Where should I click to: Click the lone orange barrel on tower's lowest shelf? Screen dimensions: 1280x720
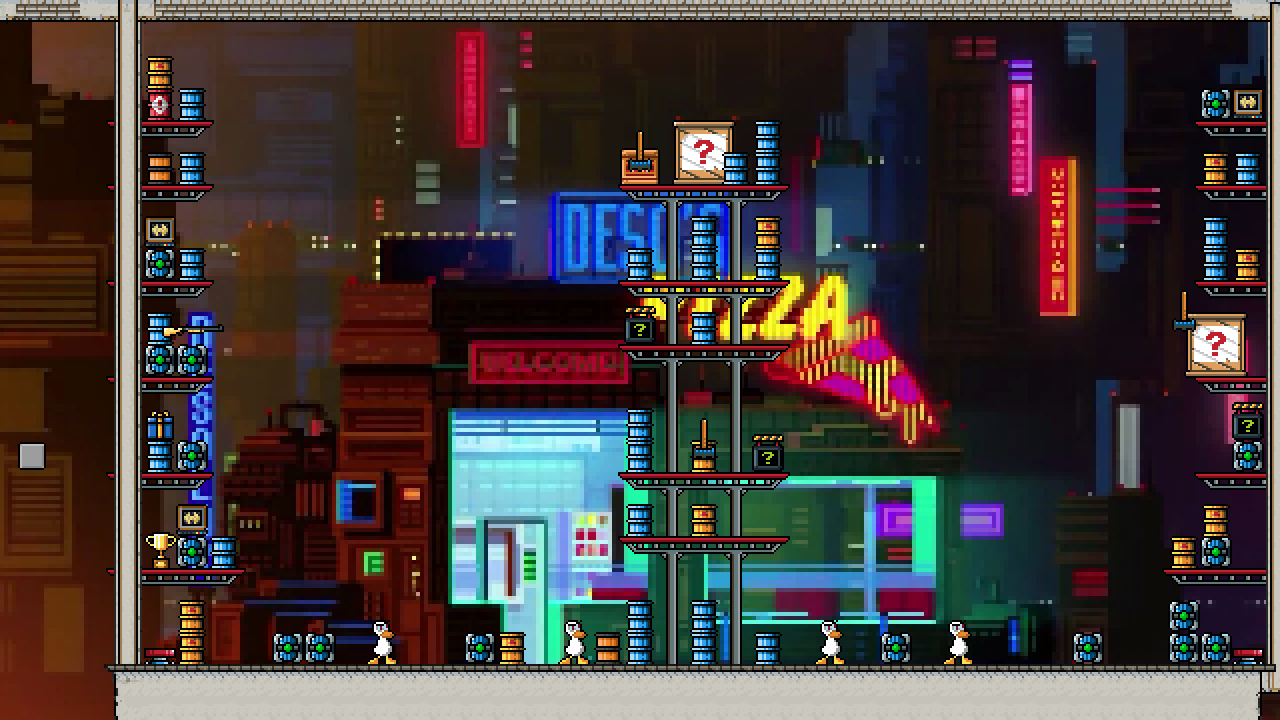point(703,521)
